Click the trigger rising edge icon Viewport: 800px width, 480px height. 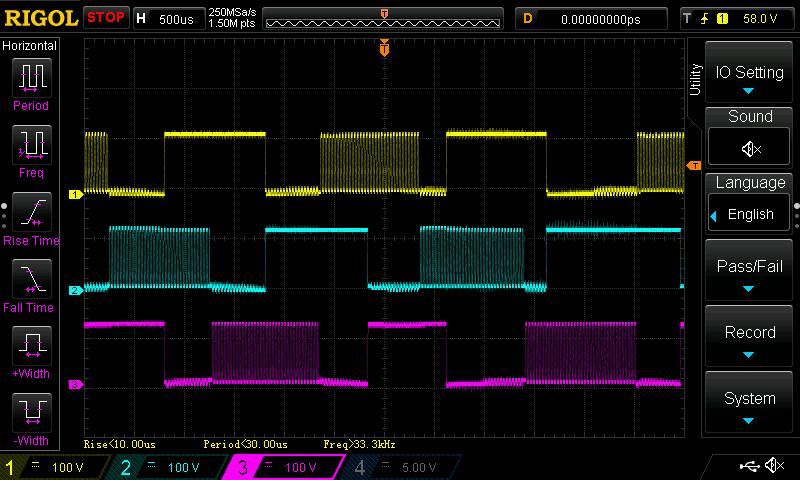coord(705,19)
